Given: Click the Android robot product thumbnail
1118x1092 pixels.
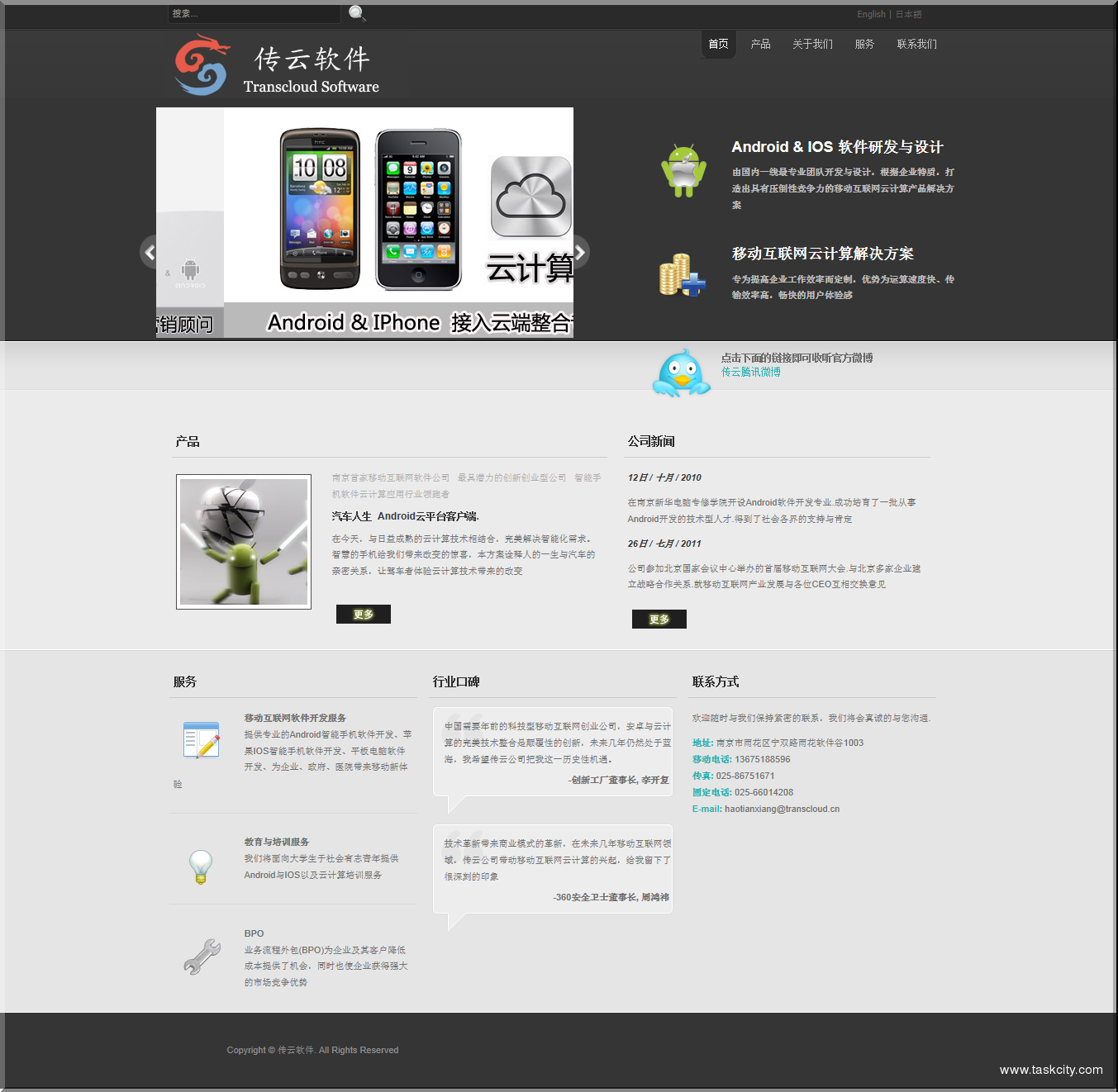Looking at the screenshot, I should click(244, 542).
